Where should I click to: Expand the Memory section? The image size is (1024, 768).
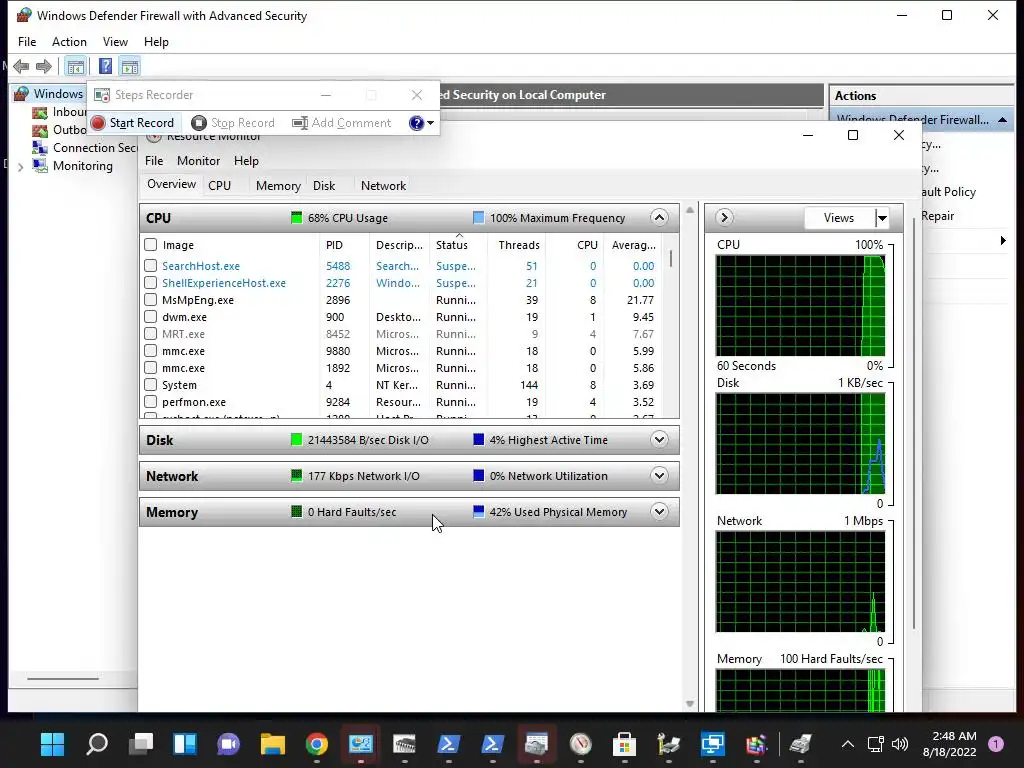[660, 511]
